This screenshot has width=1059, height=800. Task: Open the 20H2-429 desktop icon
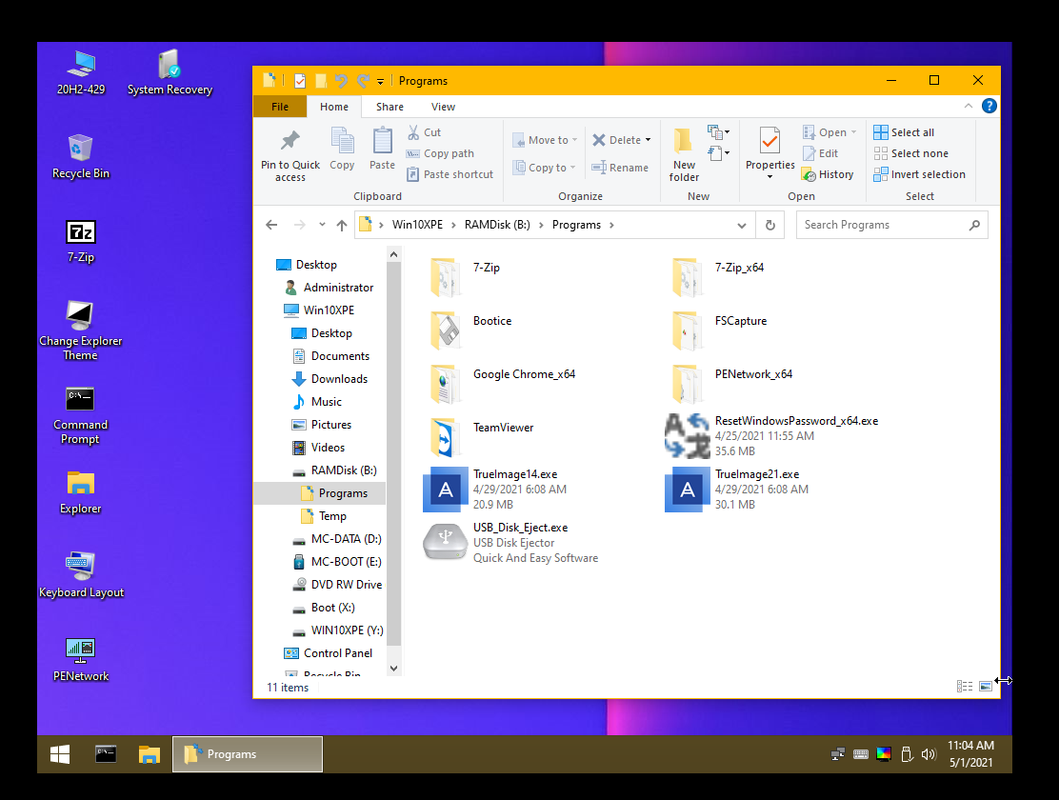click(x=81, y=72)
